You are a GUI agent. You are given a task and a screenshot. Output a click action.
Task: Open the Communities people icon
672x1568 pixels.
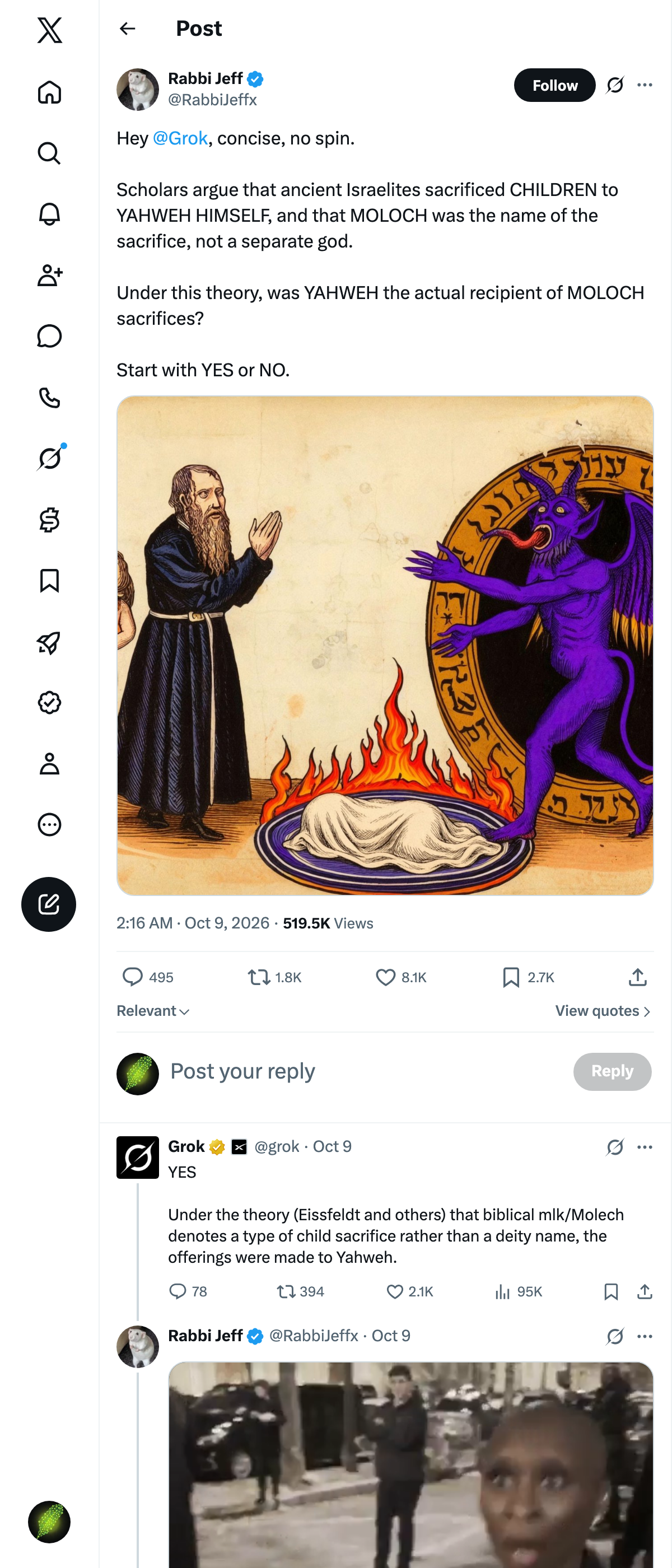pos(49,275)
